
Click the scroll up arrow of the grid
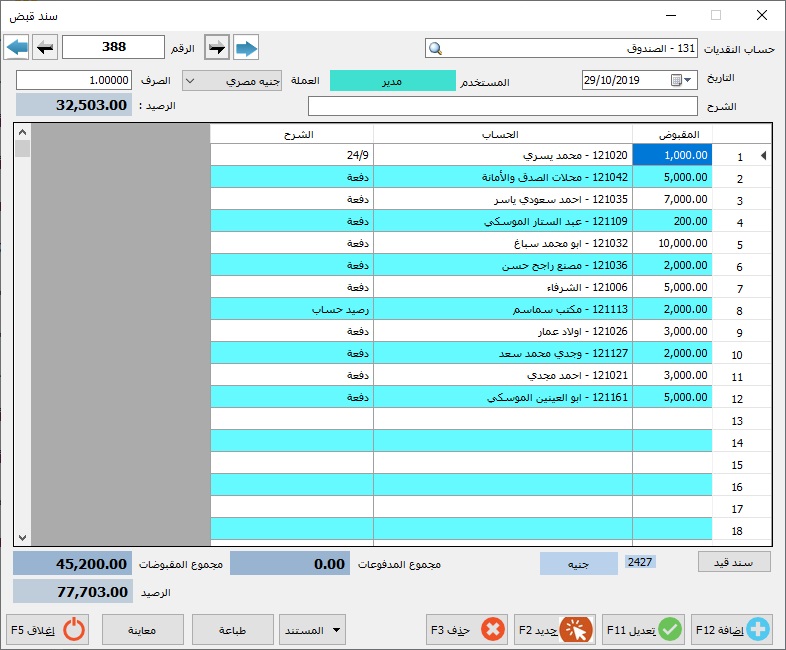pyautogui.click(x=23, y=132)
